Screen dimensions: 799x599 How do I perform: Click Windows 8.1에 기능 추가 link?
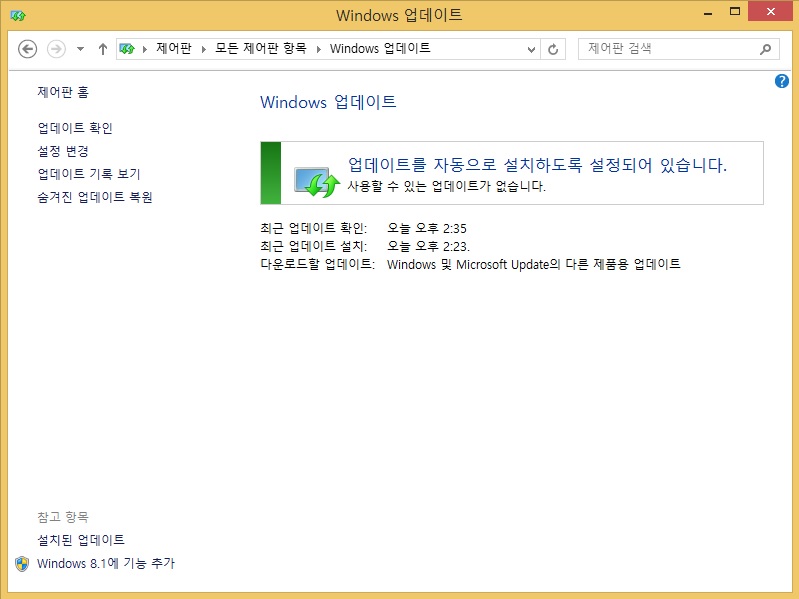coord(106,563)
